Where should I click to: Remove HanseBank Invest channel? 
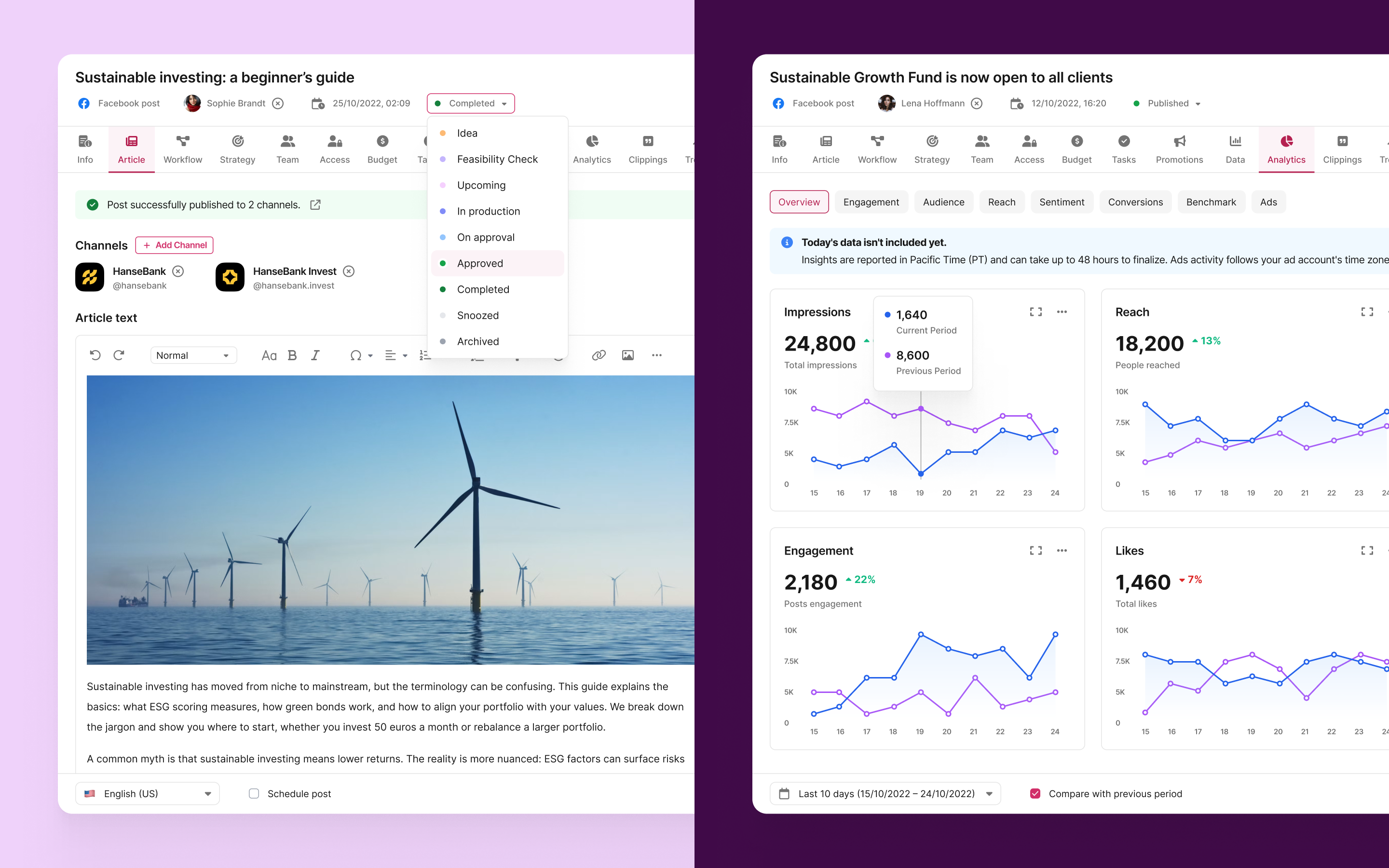[349, 271]
